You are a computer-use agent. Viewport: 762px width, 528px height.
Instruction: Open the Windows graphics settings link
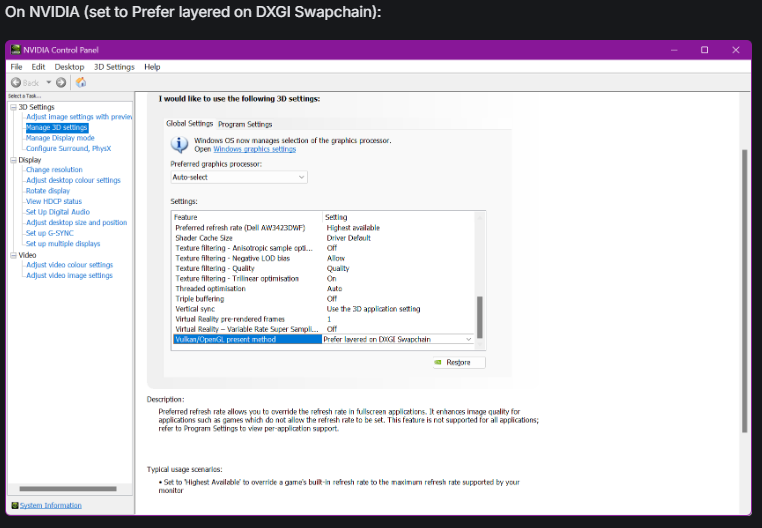pos(254,149)
